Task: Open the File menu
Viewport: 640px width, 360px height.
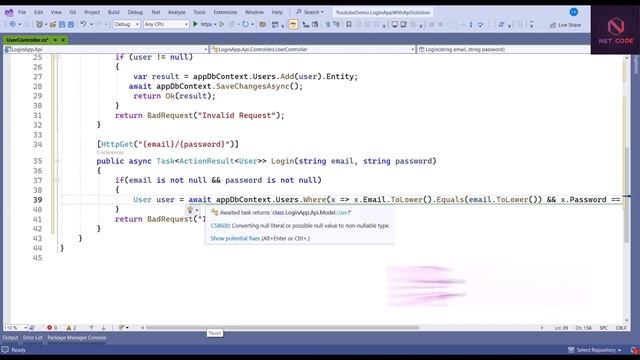Action: (22, 12)
